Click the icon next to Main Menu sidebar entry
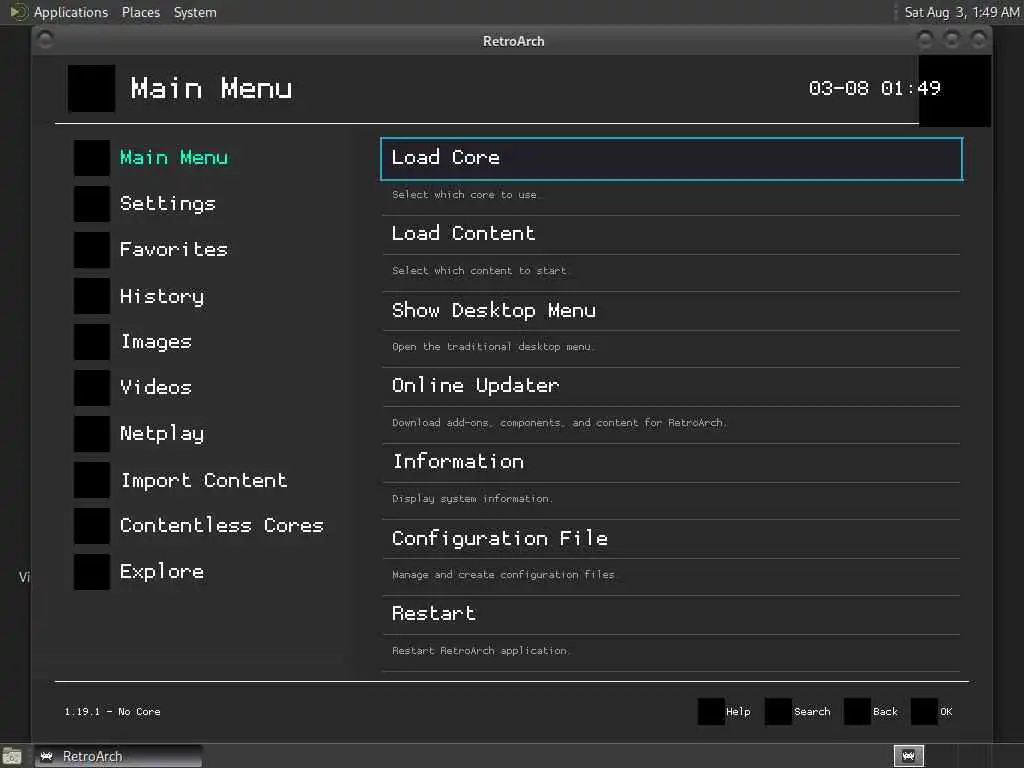The height and width of the screenshot is (768, 1024). coord(91,158)
